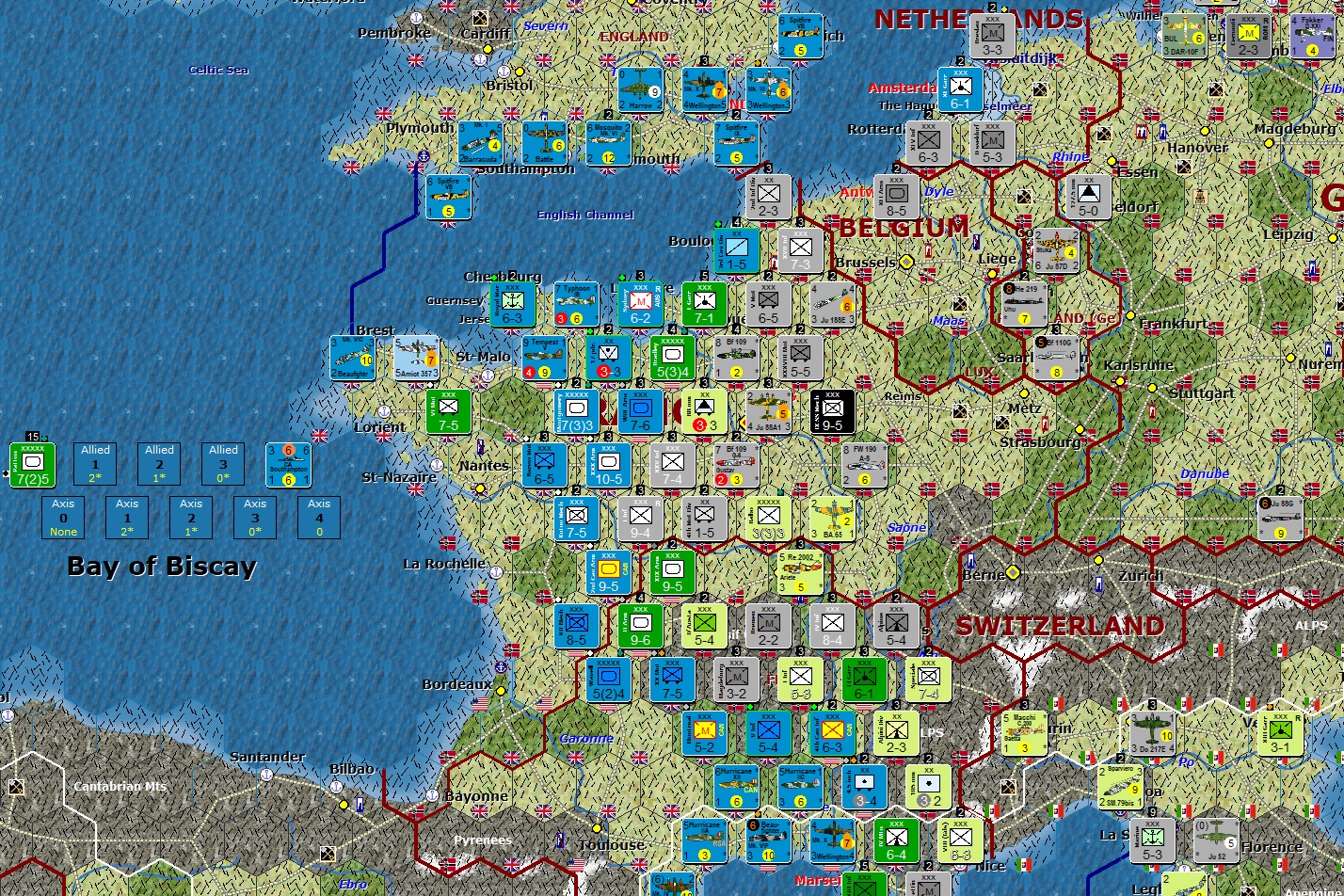Click Bradley's green 5(3)4 HQ counter
The image size is (1344, 896).
tap(670, 357)
